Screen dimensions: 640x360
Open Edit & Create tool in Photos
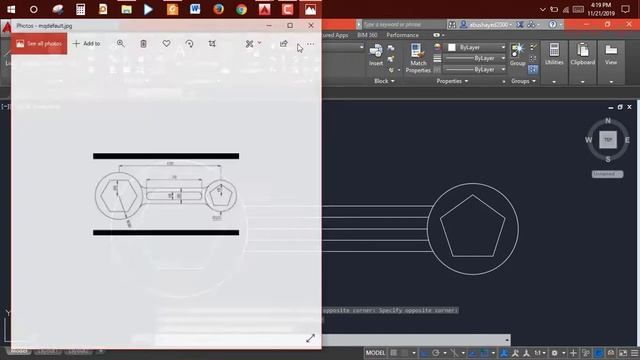[x=249, y=43]
